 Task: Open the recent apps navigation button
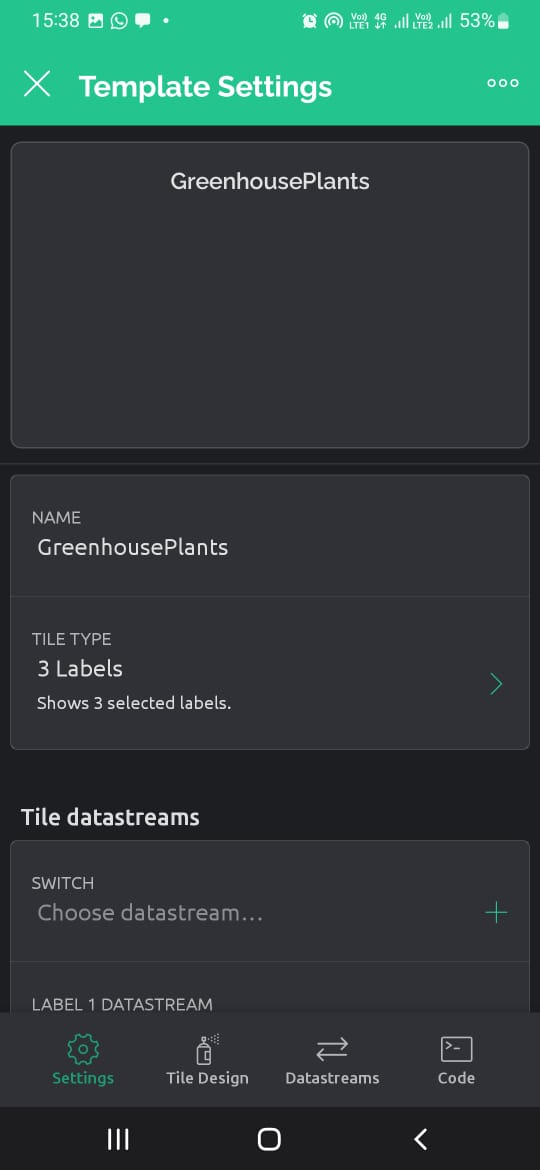pyautogui.click(x=119, y=1139)
